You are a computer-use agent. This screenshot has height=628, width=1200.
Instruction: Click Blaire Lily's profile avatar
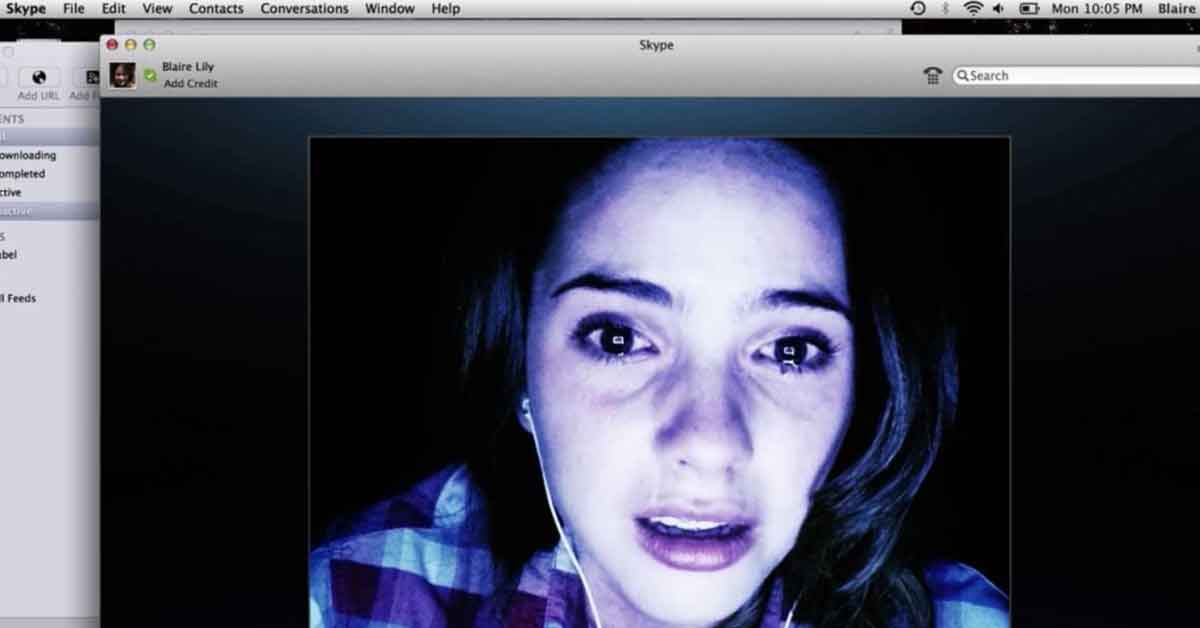tap(123, 75)
